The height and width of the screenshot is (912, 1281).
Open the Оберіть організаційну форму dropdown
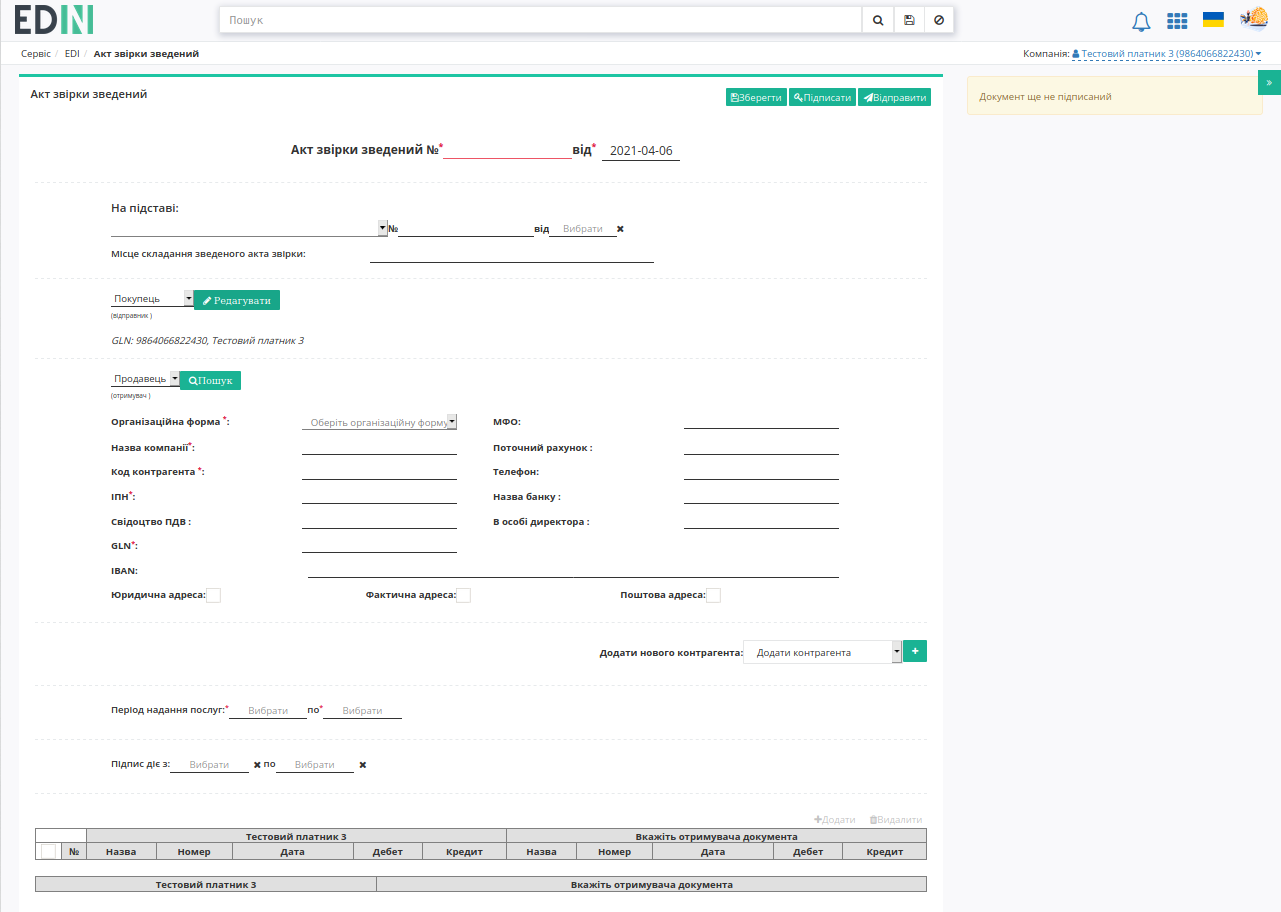[x=379, y=422]
